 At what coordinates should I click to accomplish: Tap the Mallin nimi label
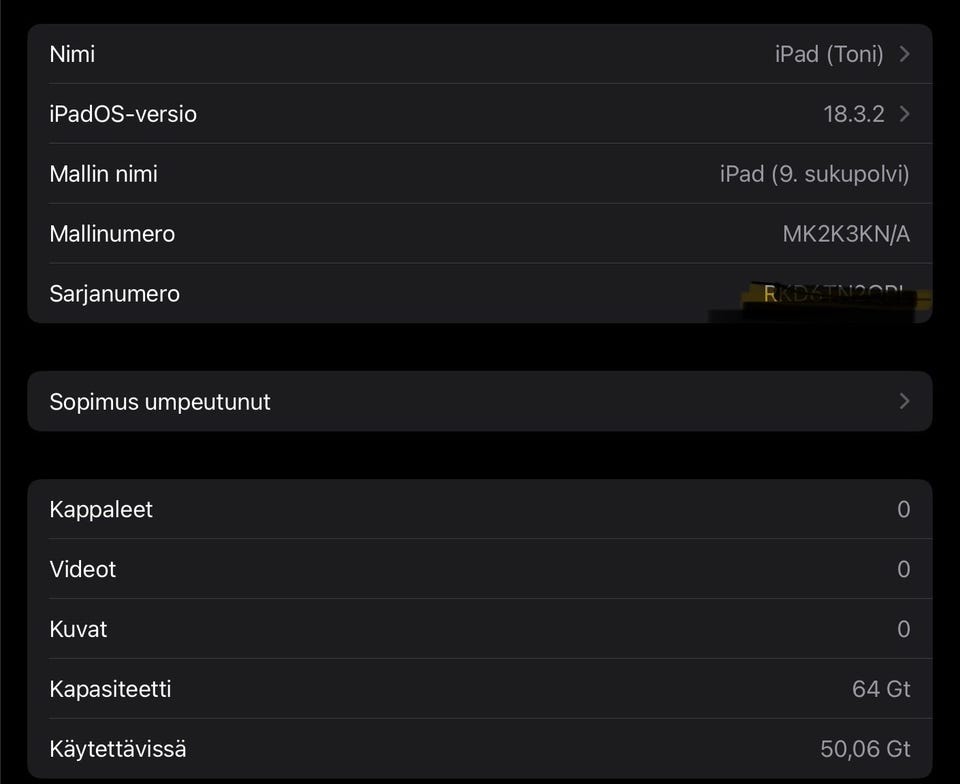[x=103, y=174]
